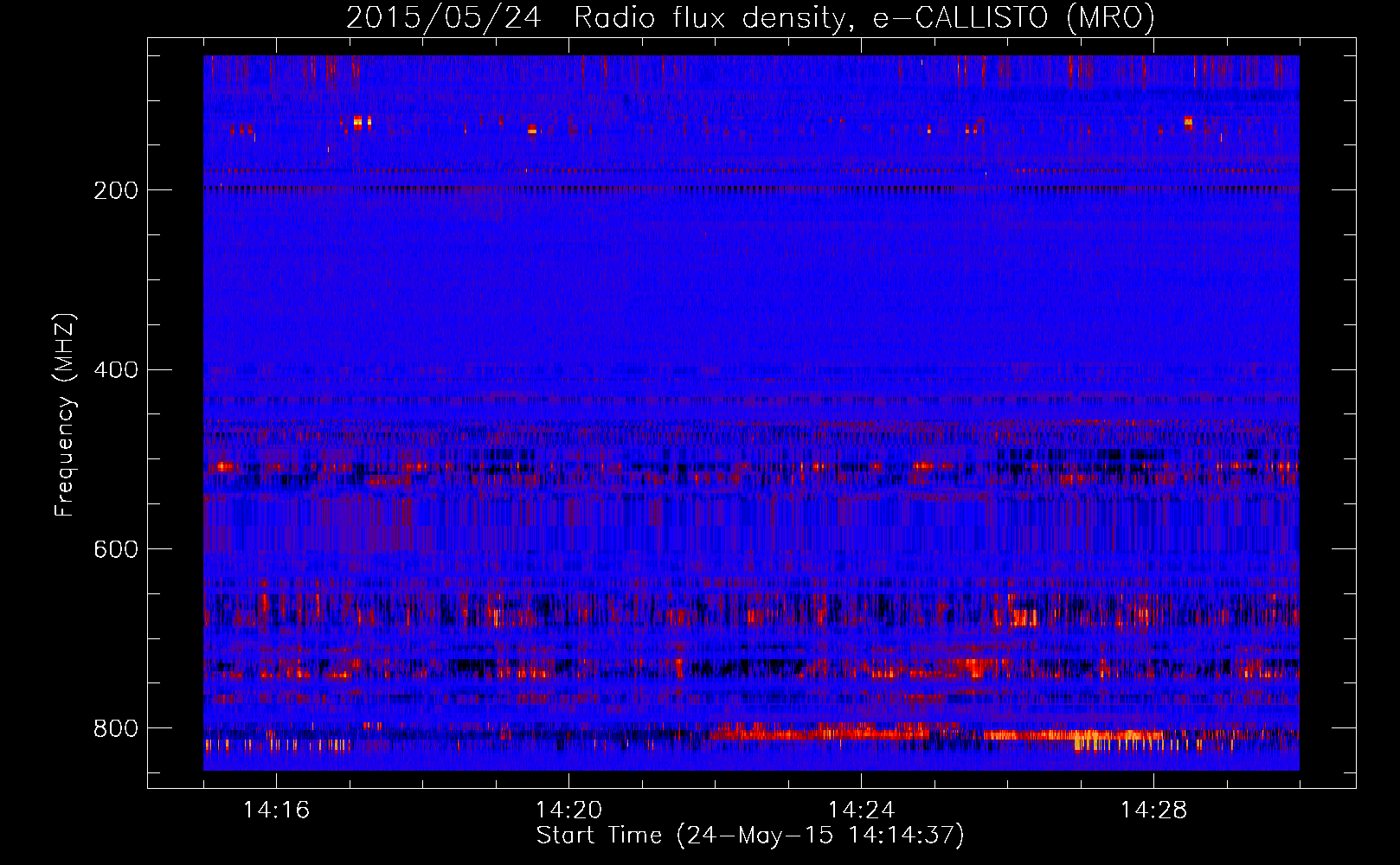This screenshot has width=1400, height=865.
Task: Click the 14:20 time tick label
Action: [568, 811]
